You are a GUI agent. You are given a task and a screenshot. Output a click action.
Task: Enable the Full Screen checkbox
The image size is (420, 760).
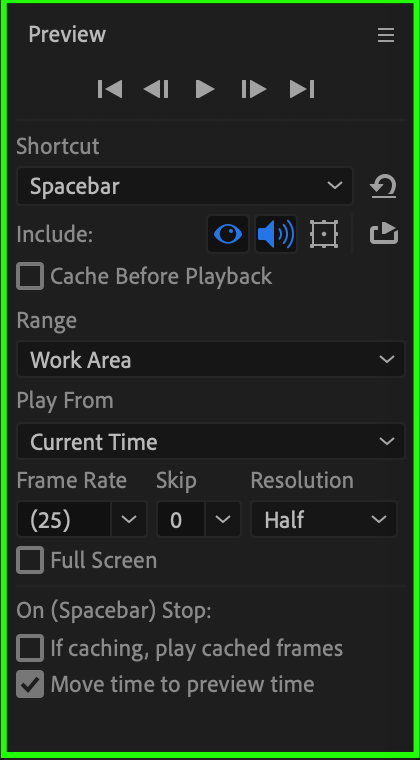[30, 560]
